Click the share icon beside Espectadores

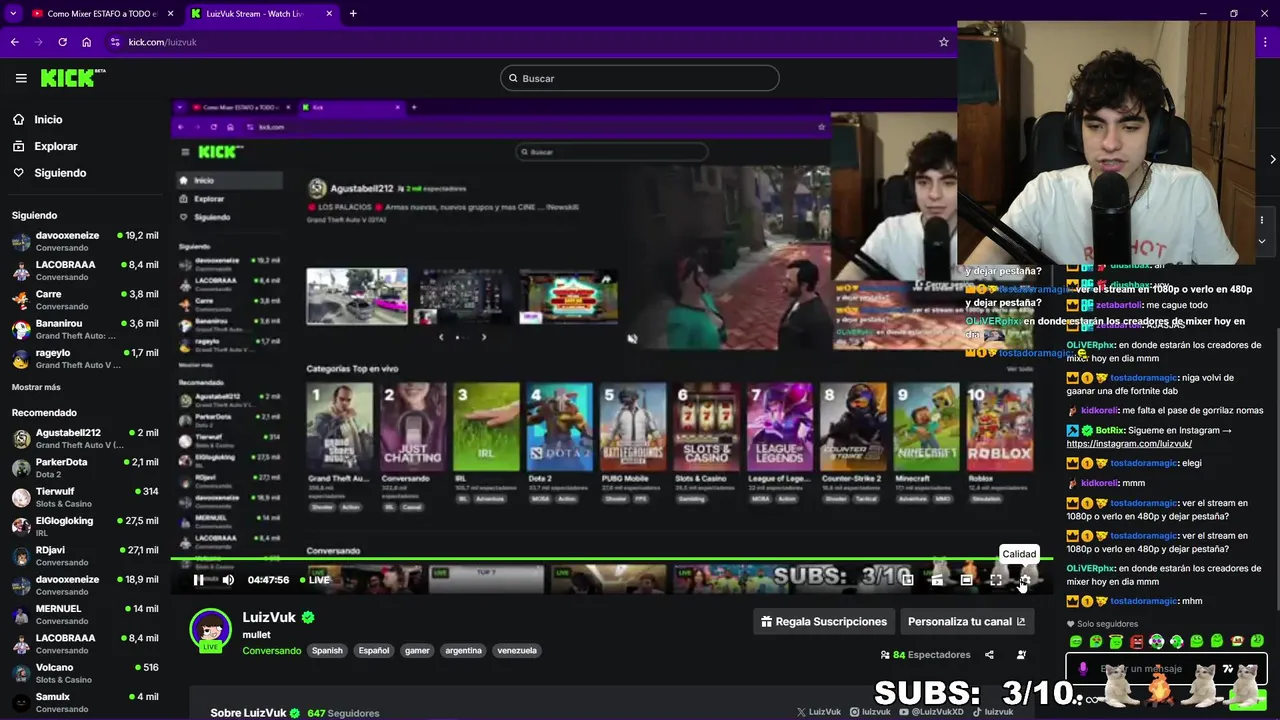click(989, 655)
